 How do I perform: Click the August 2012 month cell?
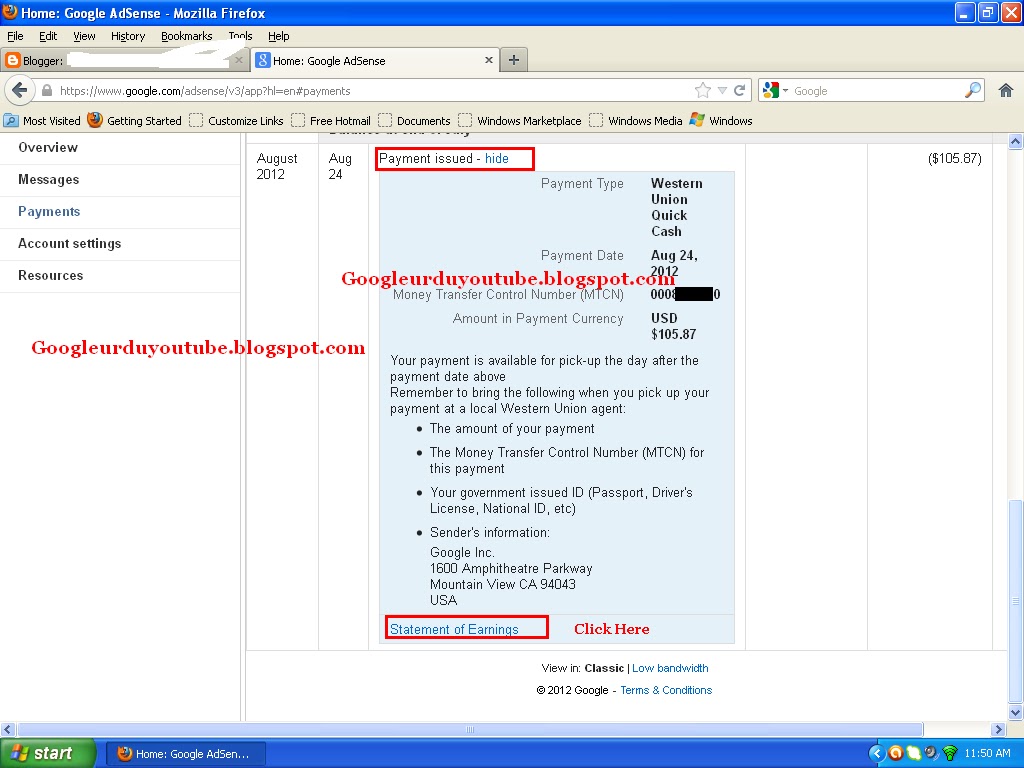coord(277,167)
